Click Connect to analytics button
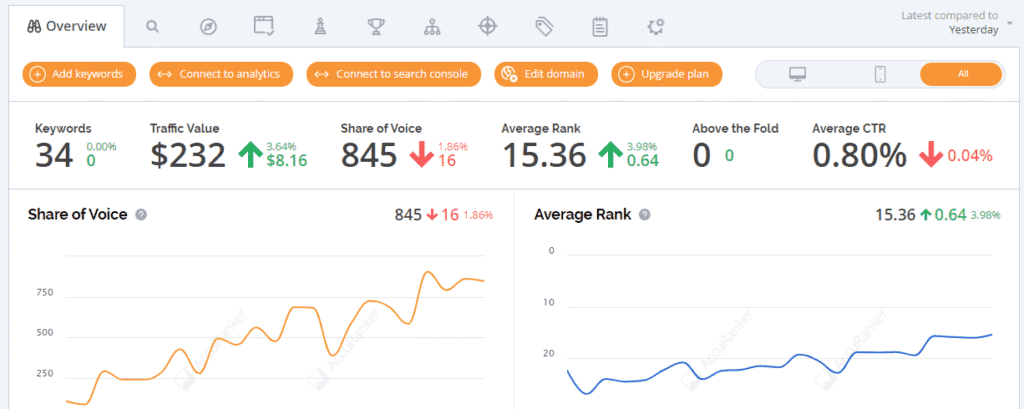 221,74
